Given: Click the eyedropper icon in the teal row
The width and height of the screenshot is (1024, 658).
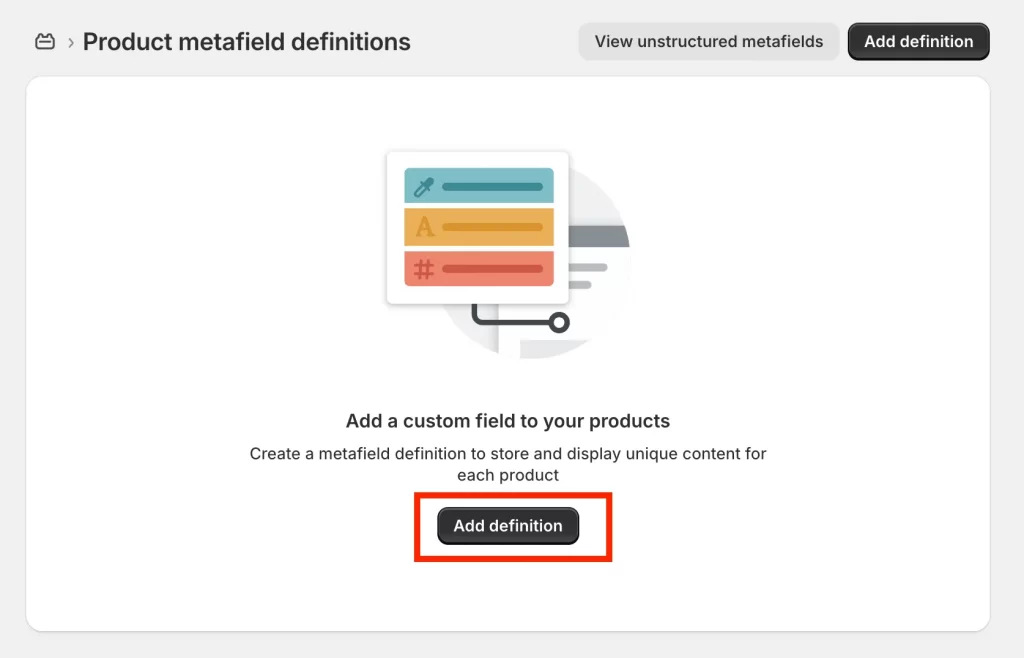Looking at the screenshot, I should coord(424,187).
